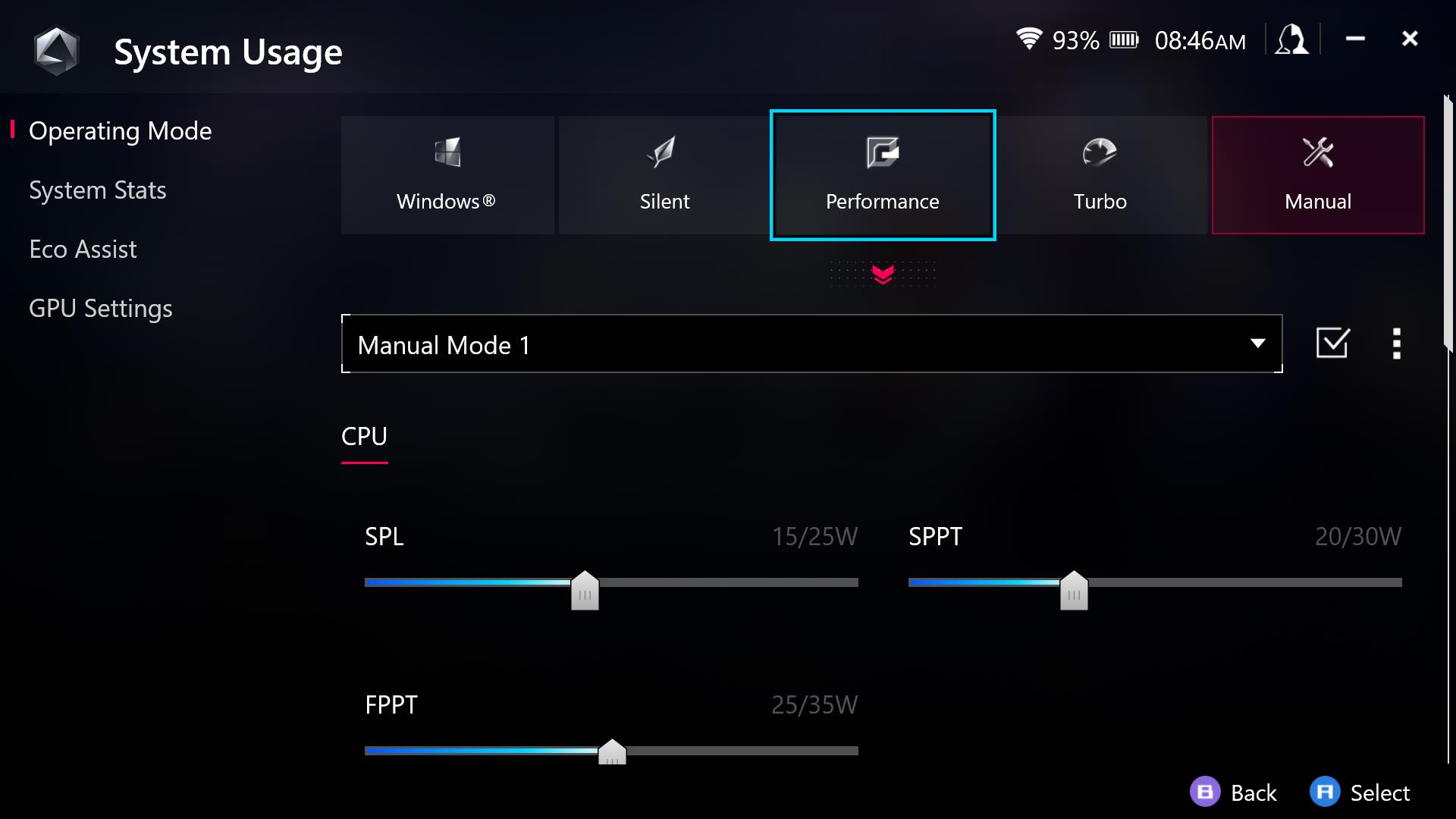Click the three-dot options menu icon
1456x819 pixels.
pos(1396,343)
